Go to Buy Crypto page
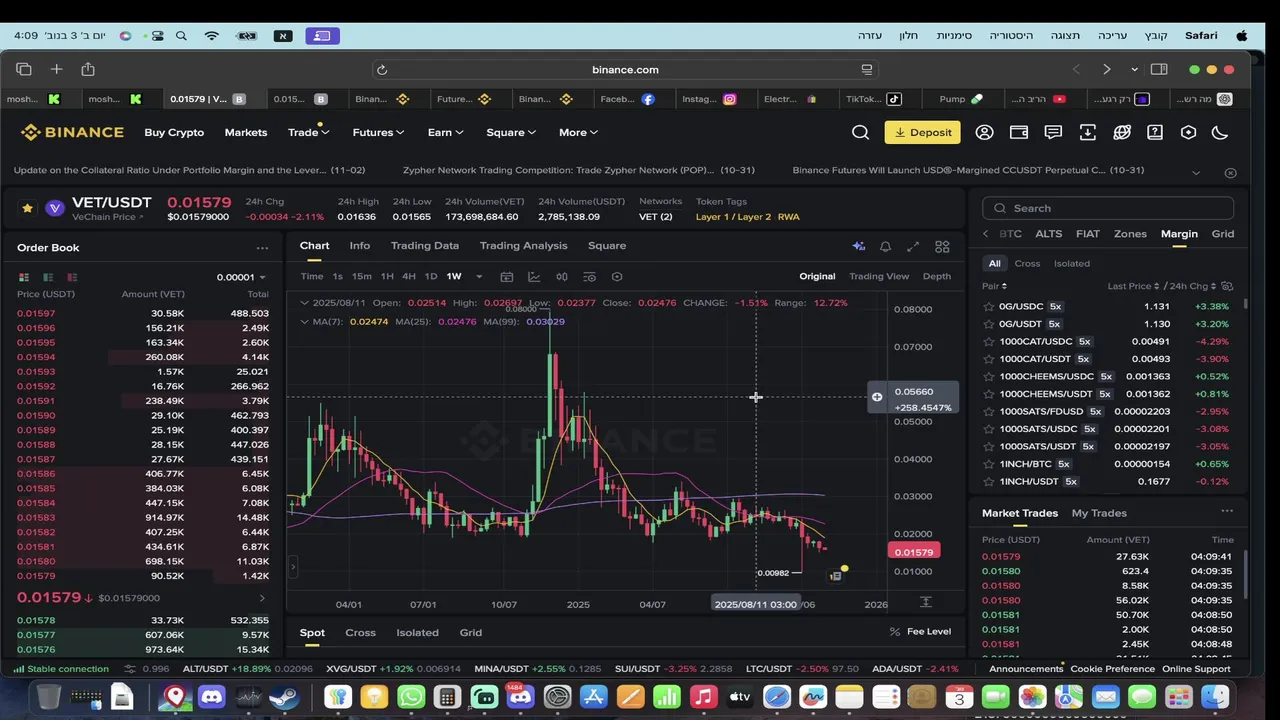Viewport: 1280px width, 720px height. coord(174,132)
